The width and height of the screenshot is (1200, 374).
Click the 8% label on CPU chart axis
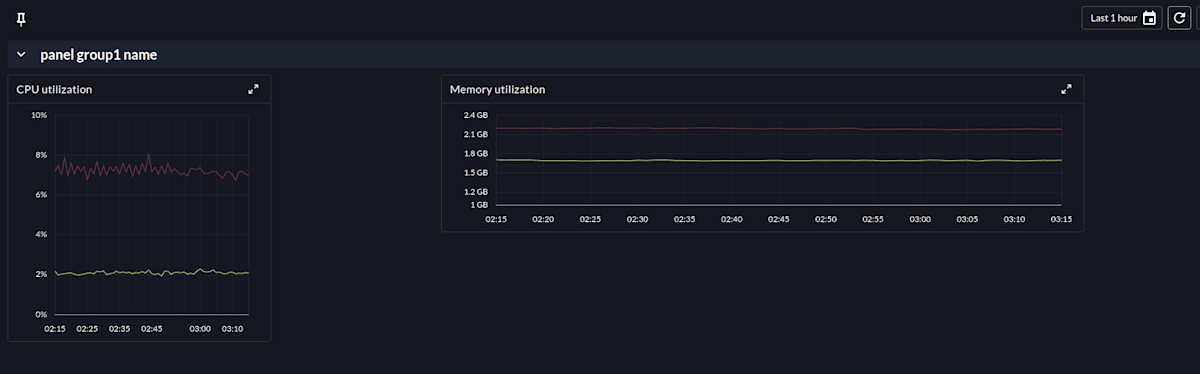pyautogui.click(x=41, y=155)
